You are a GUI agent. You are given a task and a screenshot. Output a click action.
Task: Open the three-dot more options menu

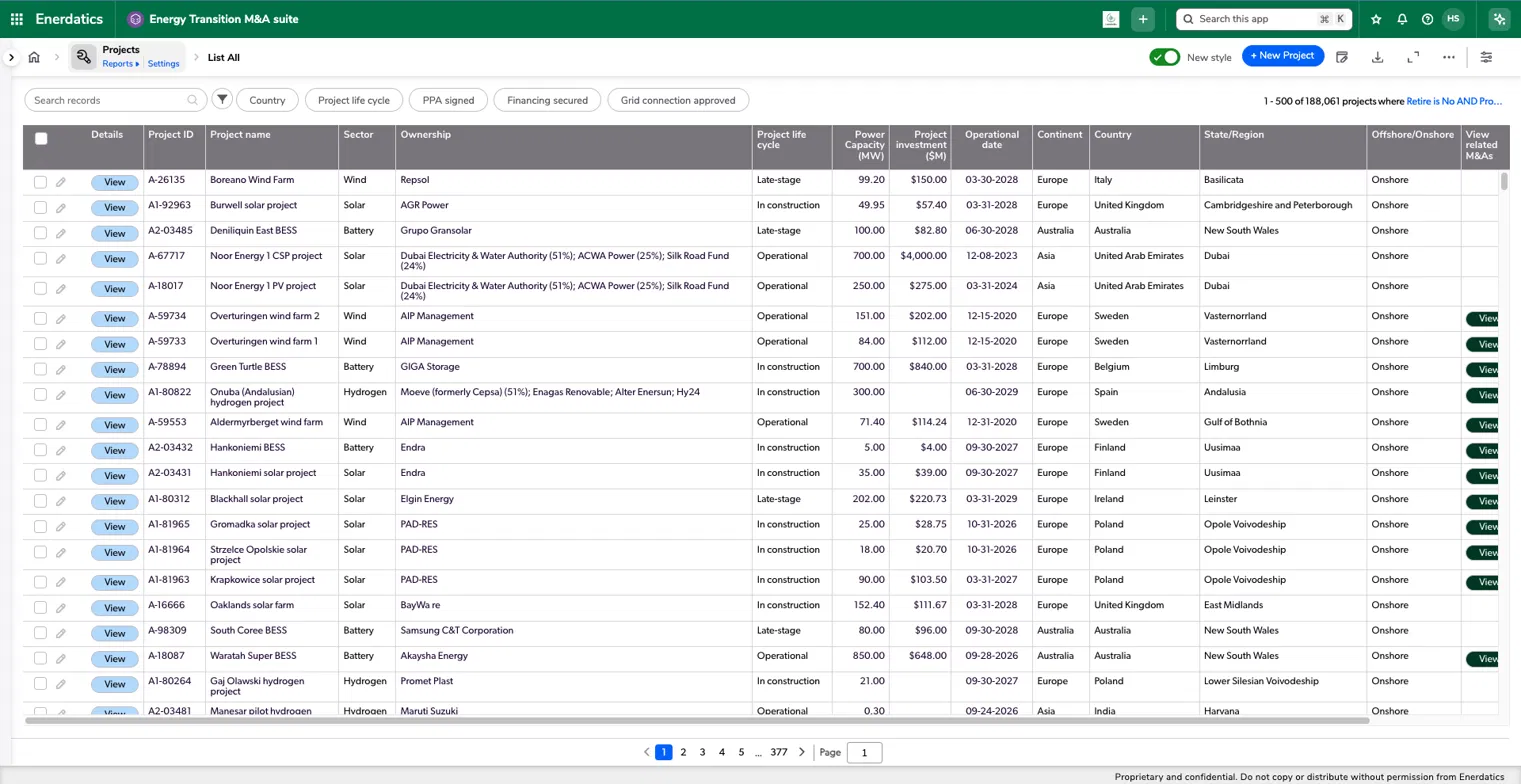1449,57
